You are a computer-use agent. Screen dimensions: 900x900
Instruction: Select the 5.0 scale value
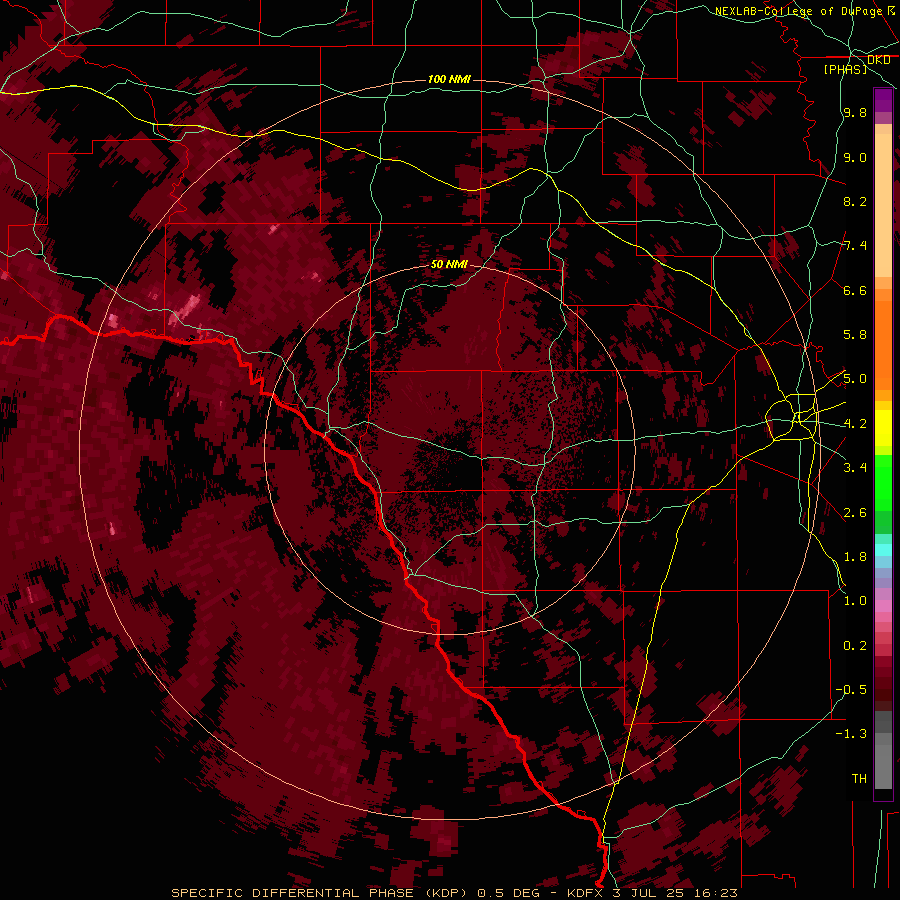(855, 379)
